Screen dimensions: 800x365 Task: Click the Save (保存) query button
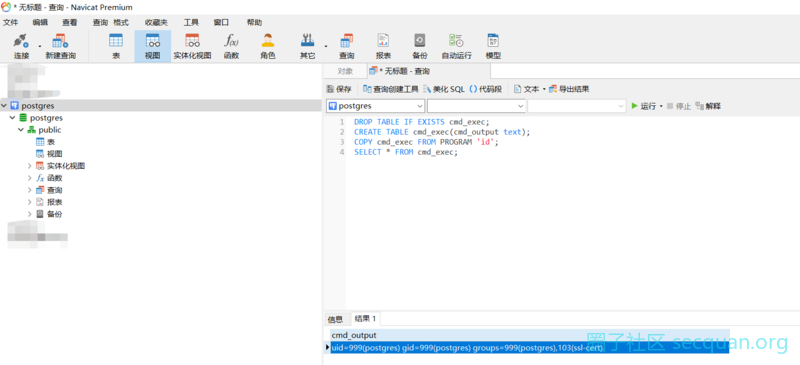click(x=339, y=89)
